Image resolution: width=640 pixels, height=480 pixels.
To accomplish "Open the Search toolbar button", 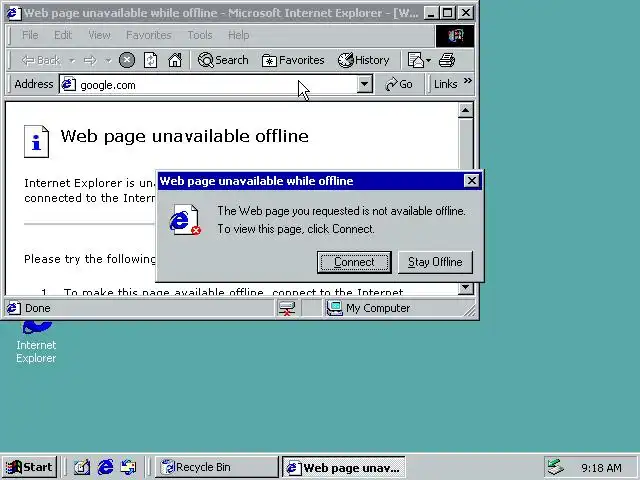I will pyautogui.click(x=223, y=60).
